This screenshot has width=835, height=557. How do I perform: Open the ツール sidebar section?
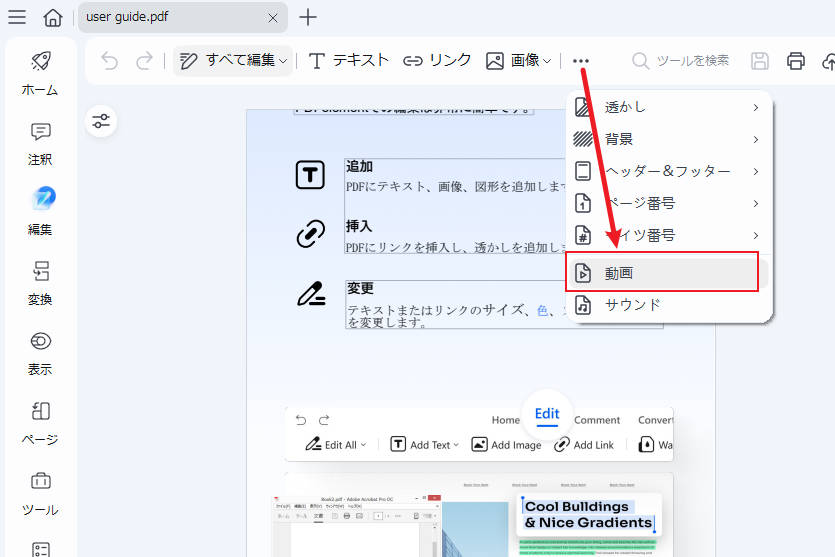click(x=40, y=493)
